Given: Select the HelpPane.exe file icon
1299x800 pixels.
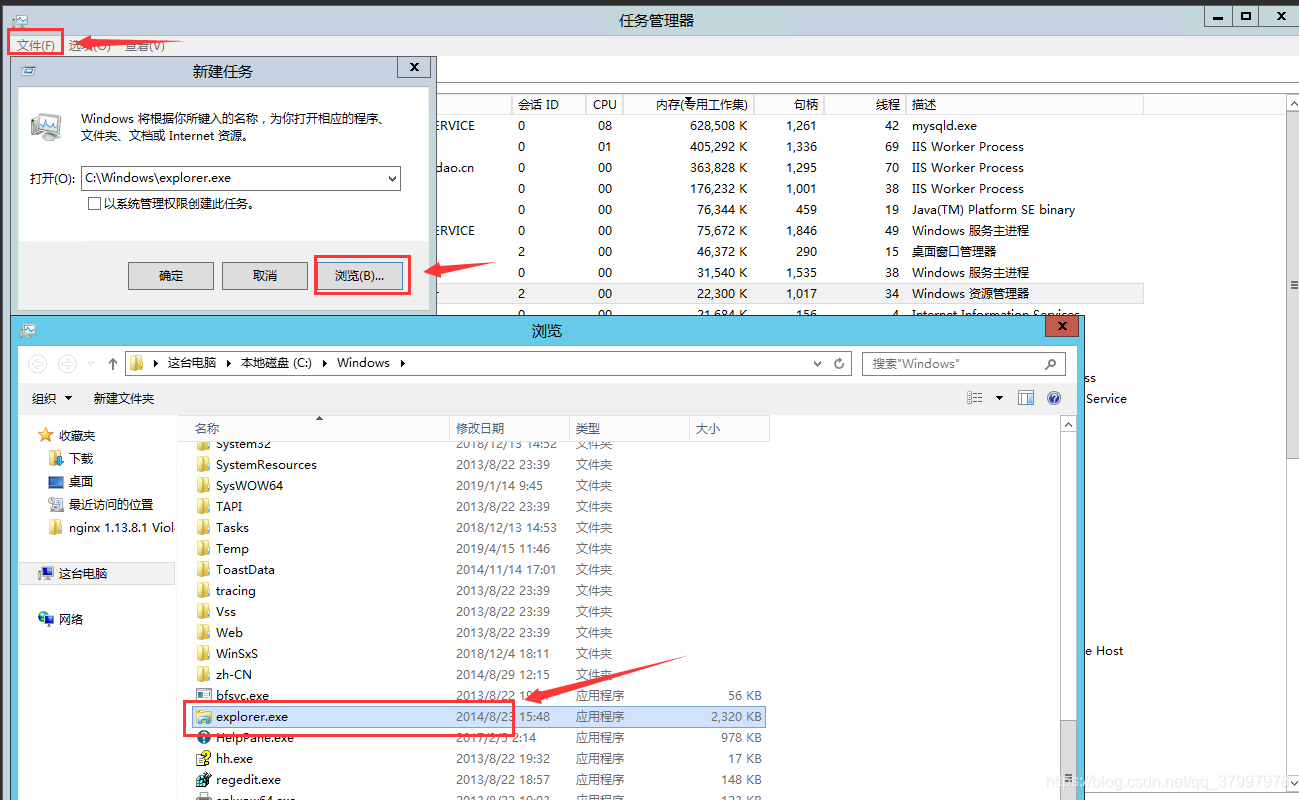Looking at the screenshot, I should (x=204, y=738).
